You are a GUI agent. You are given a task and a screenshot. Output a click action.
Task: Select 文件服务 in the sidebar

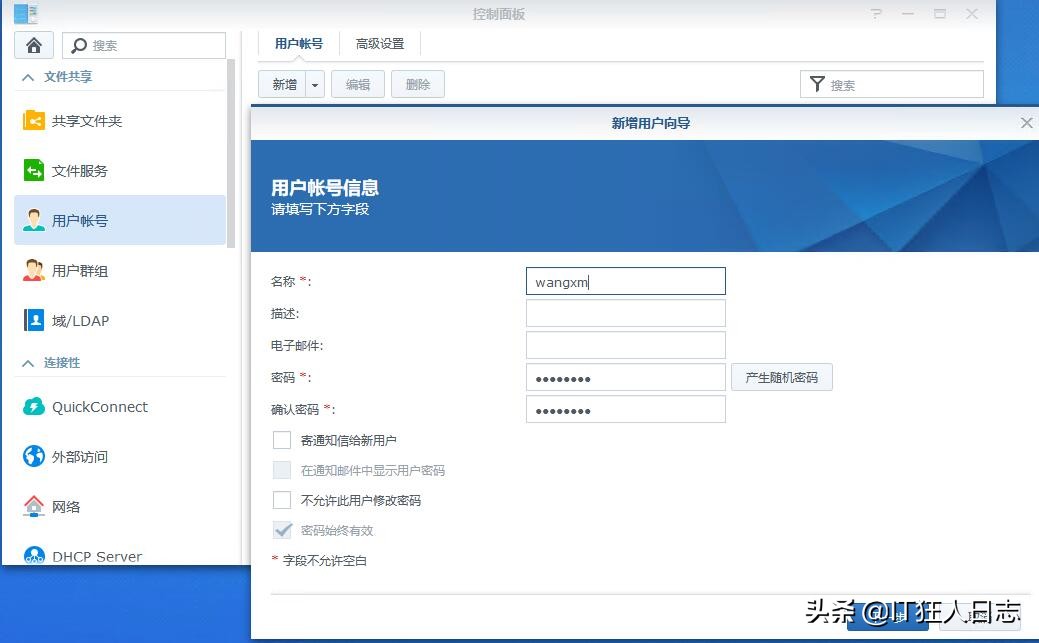pos(98,170)
